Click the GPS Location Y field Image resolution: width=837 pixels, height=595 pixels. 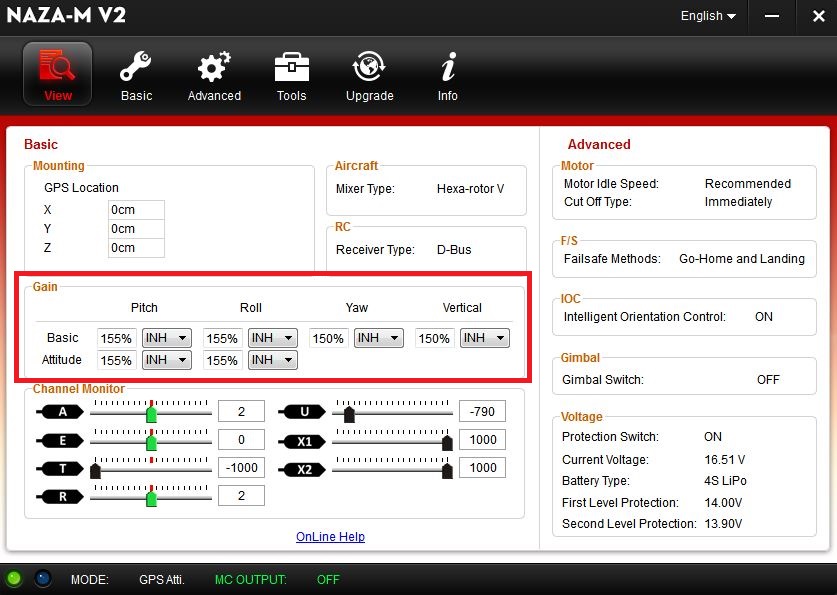tap(136, 229)
